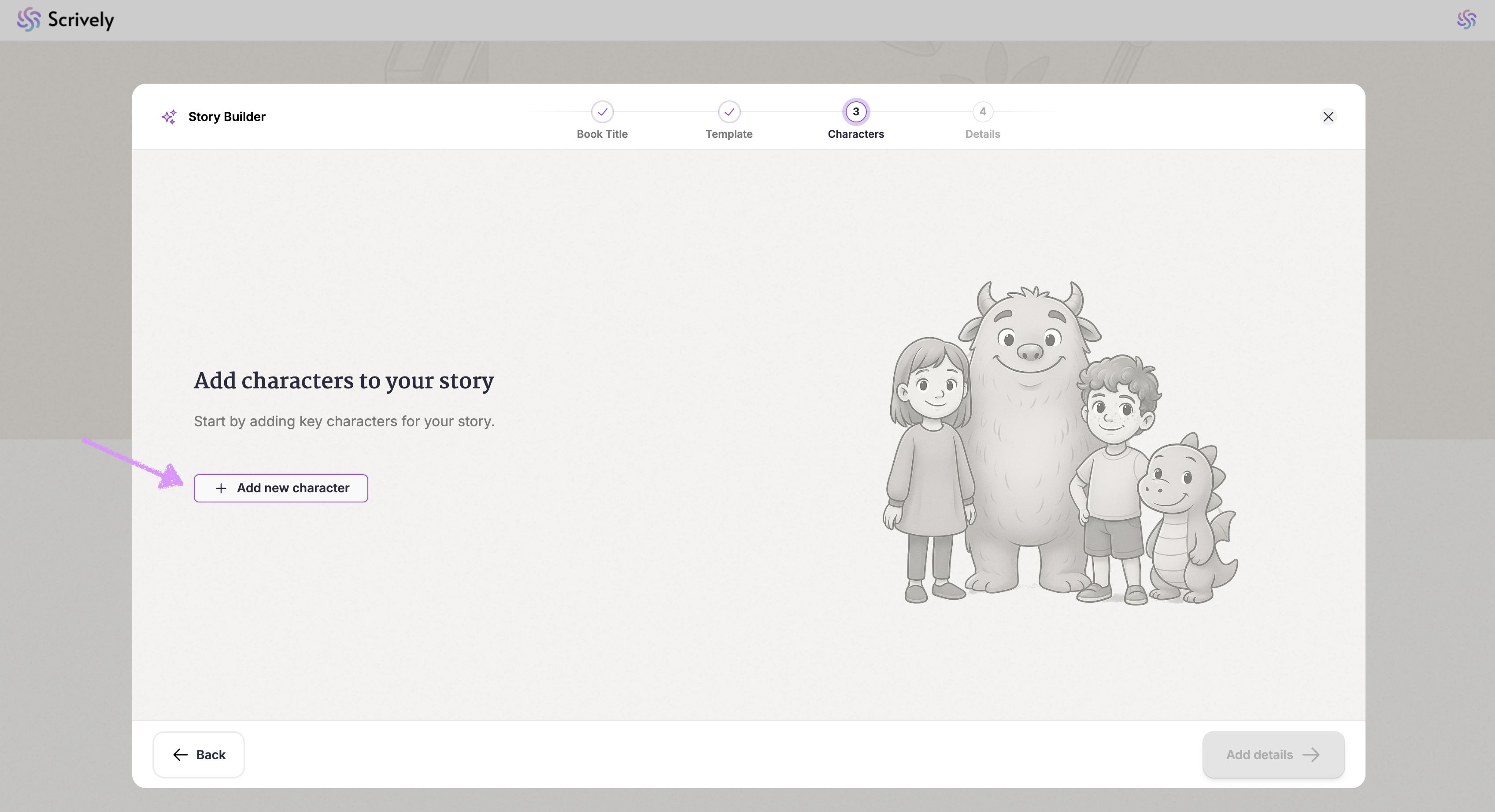The image size is (1495, 812).
Task: Open the profile swirl icon top right
Action: click(1466, 20)
